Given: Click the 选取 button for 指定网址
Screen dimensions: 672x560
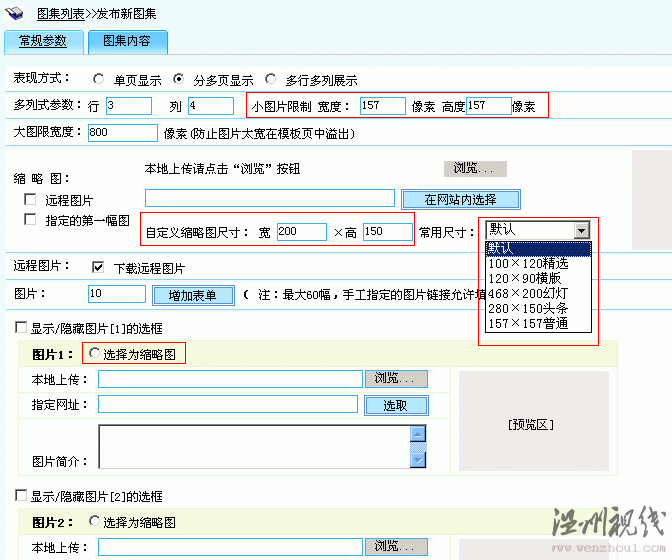Looking at the screenshot, I should coord(395,405).
